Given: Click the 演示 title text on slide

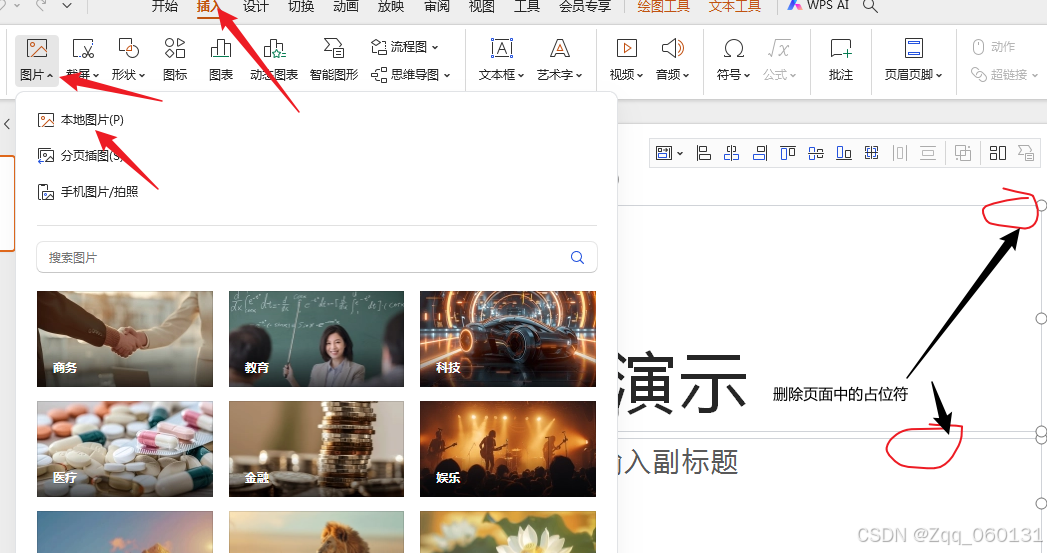Looking at the screenshot, I should (681, 383).
